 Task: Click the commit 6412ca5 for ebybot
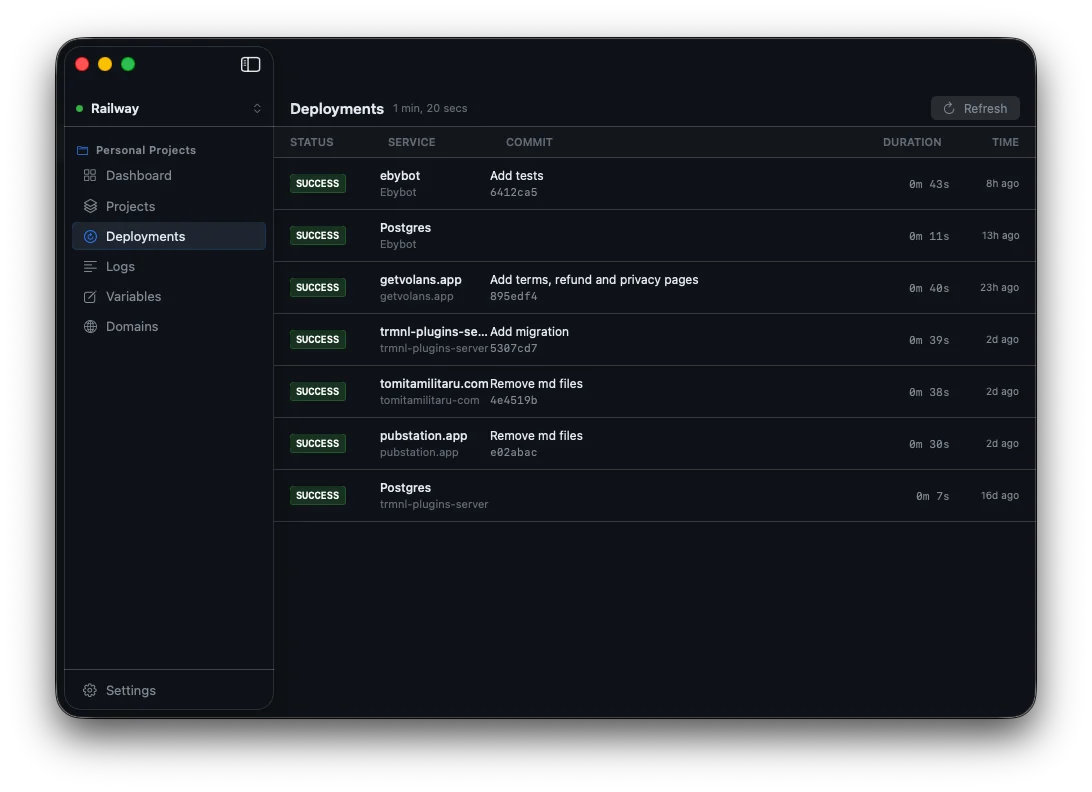click(x=515, y=192)
